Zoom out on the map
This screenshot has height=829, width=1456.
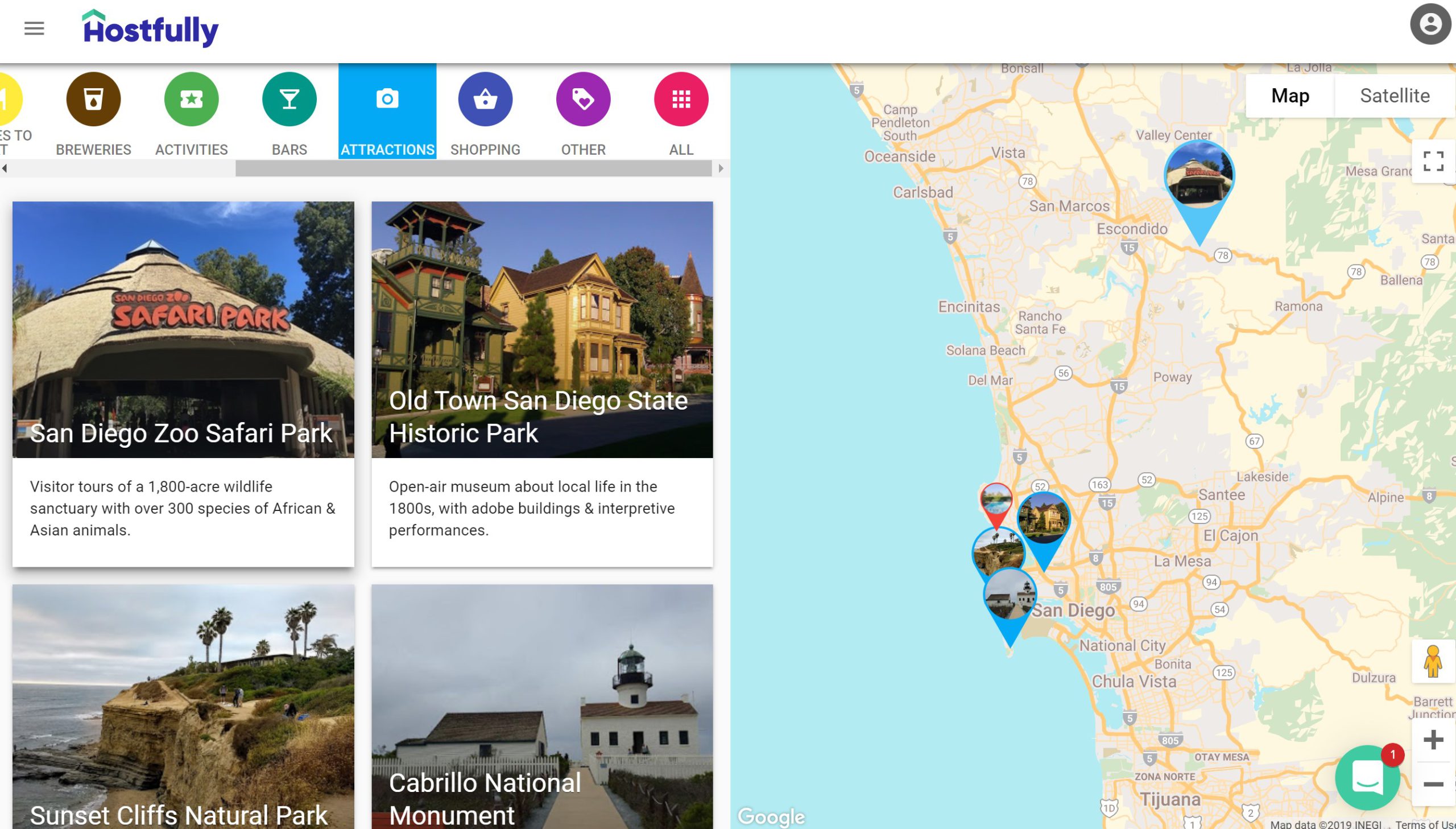pos(1433,784)
